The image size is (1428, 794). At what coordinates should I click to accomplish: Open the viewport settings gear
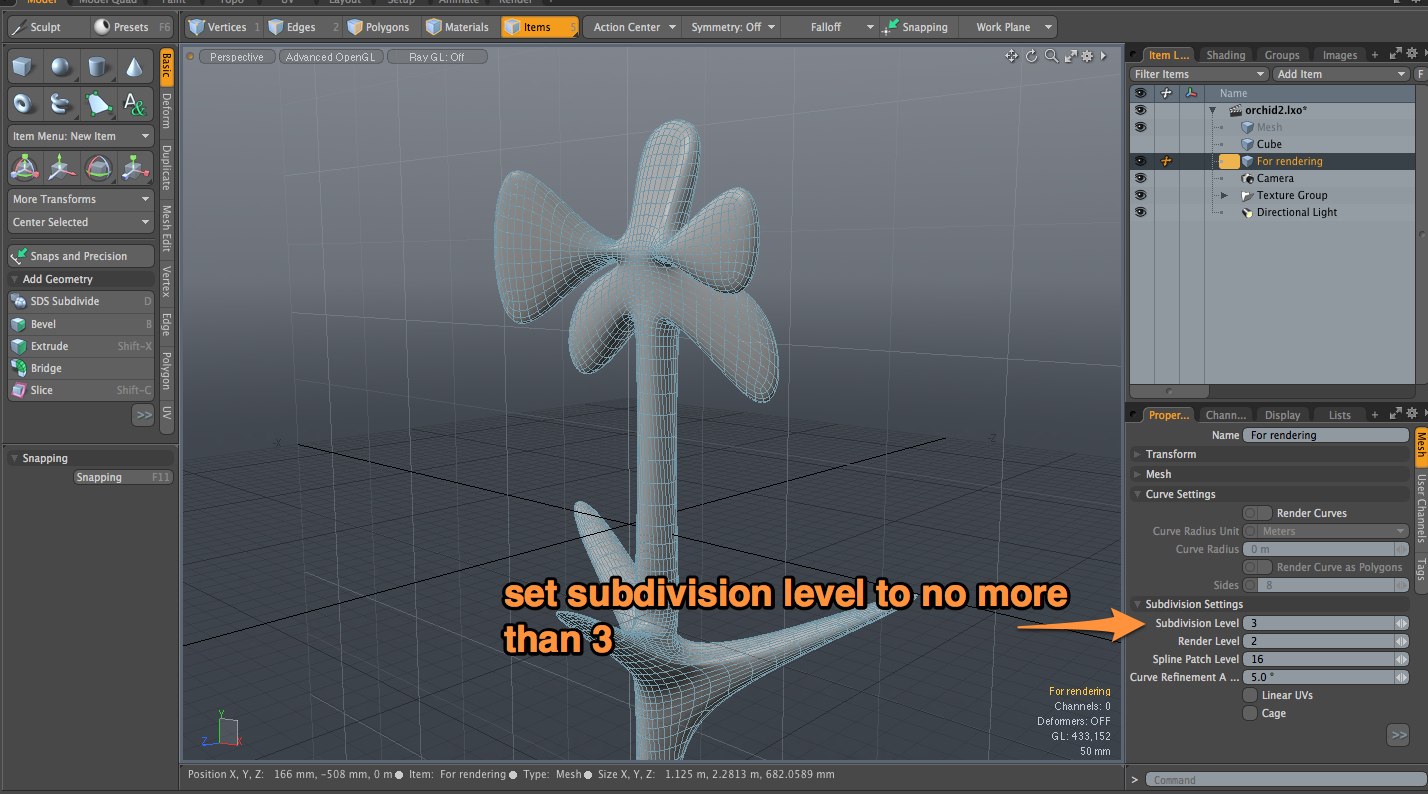(1088, 56)
